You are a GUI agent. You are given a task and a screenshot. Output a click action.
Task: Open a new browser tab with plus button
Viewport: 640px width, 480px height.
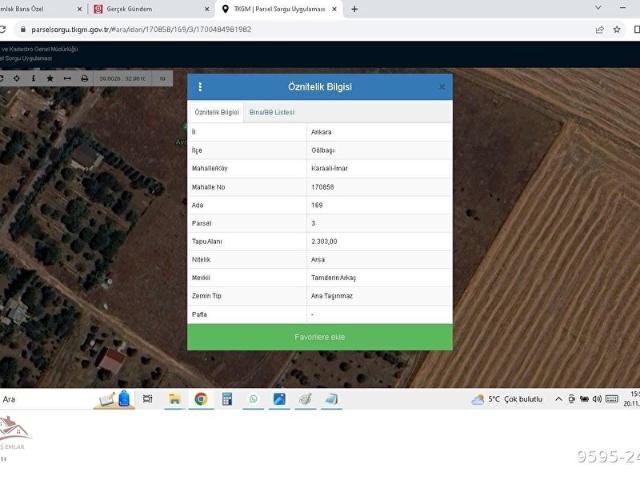354,9
